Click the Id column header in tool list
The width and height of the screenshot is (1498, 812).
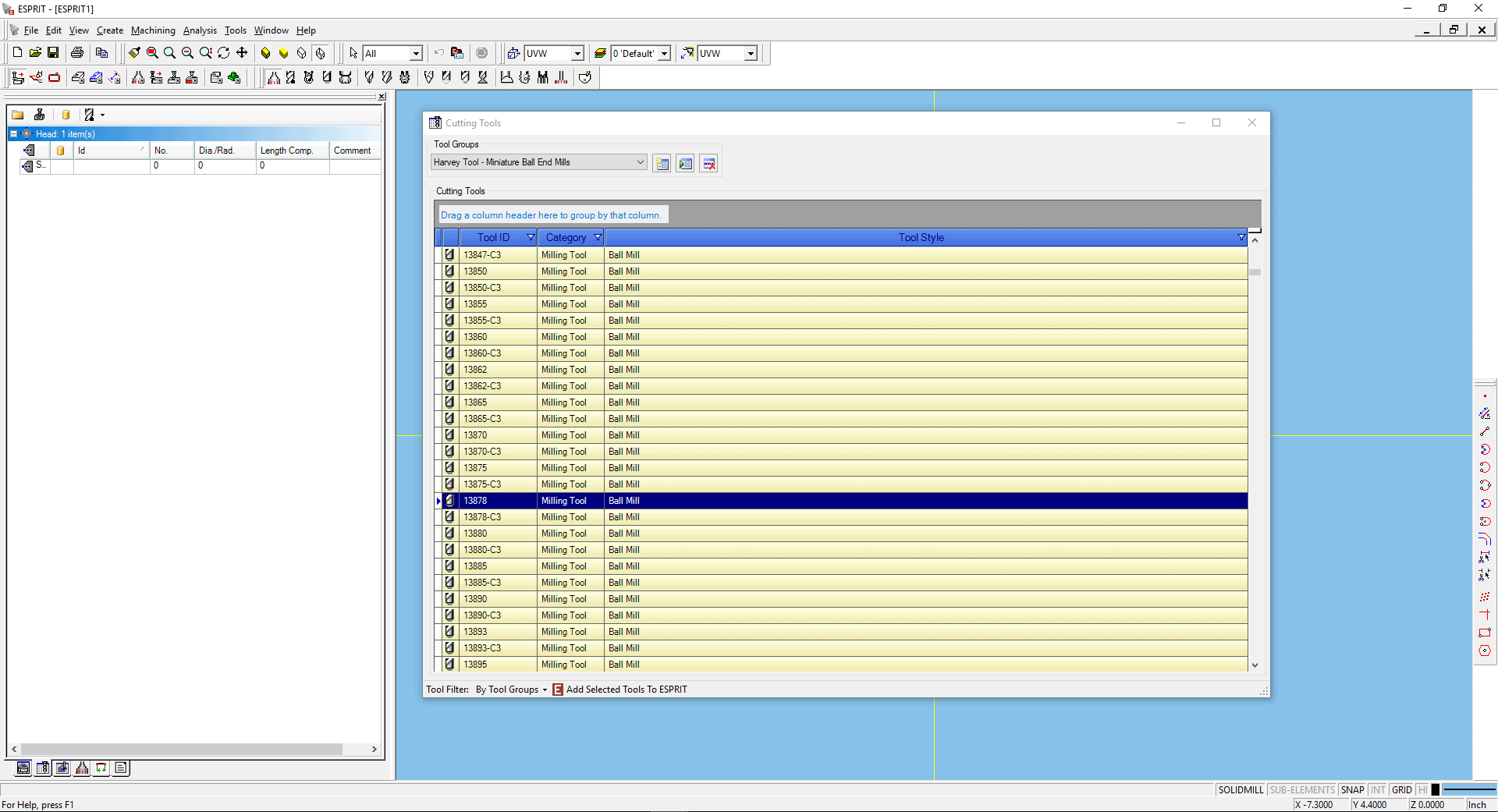pyautogui.click(x=112, y=151)
